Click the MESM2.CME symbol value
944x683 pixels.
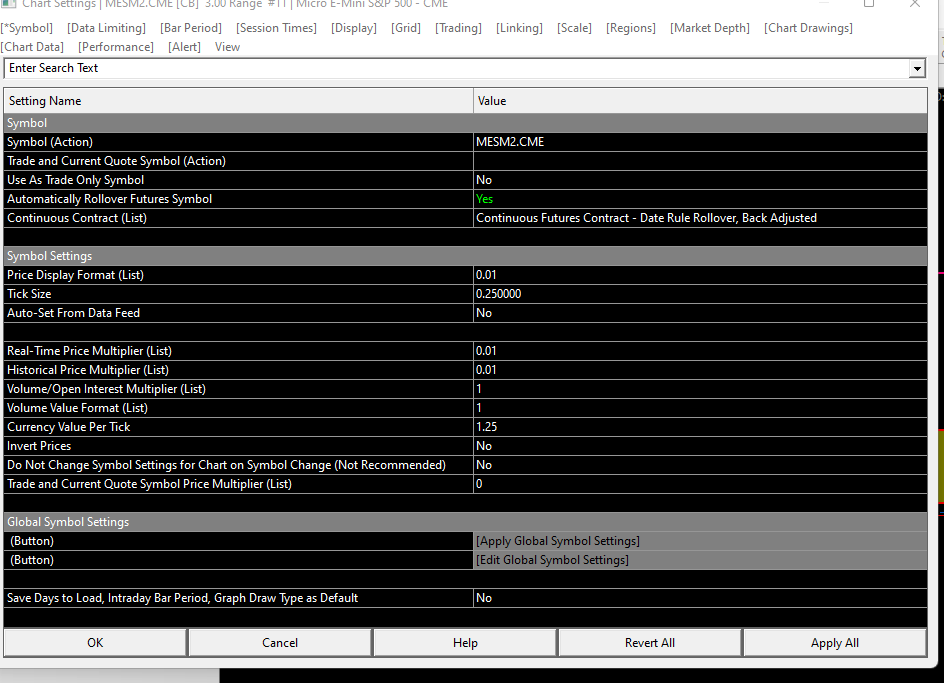tap(700, 142)
